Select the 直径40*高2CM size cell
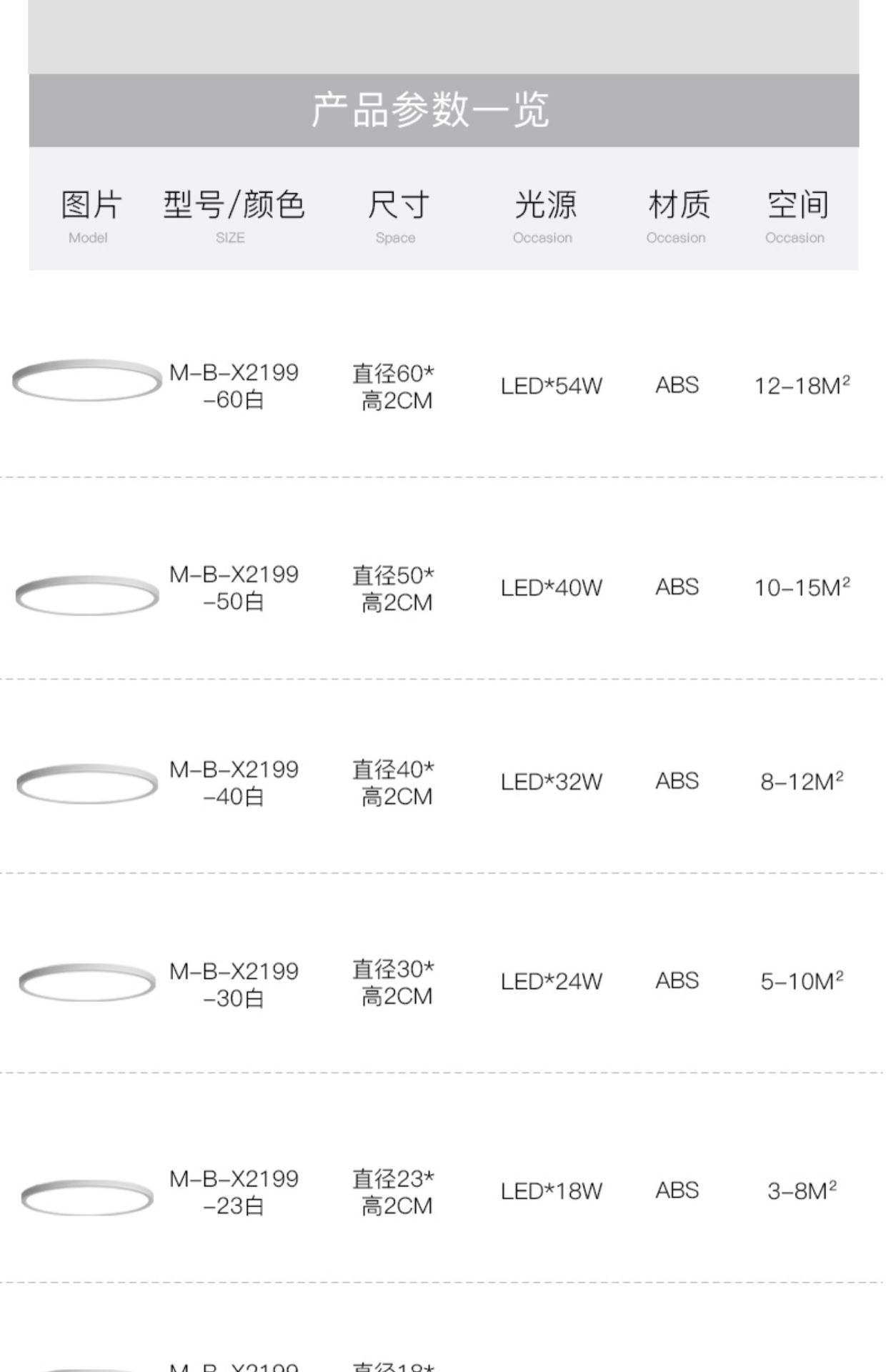The width and height of the screenshot is (886, 1372). point(394,782)
